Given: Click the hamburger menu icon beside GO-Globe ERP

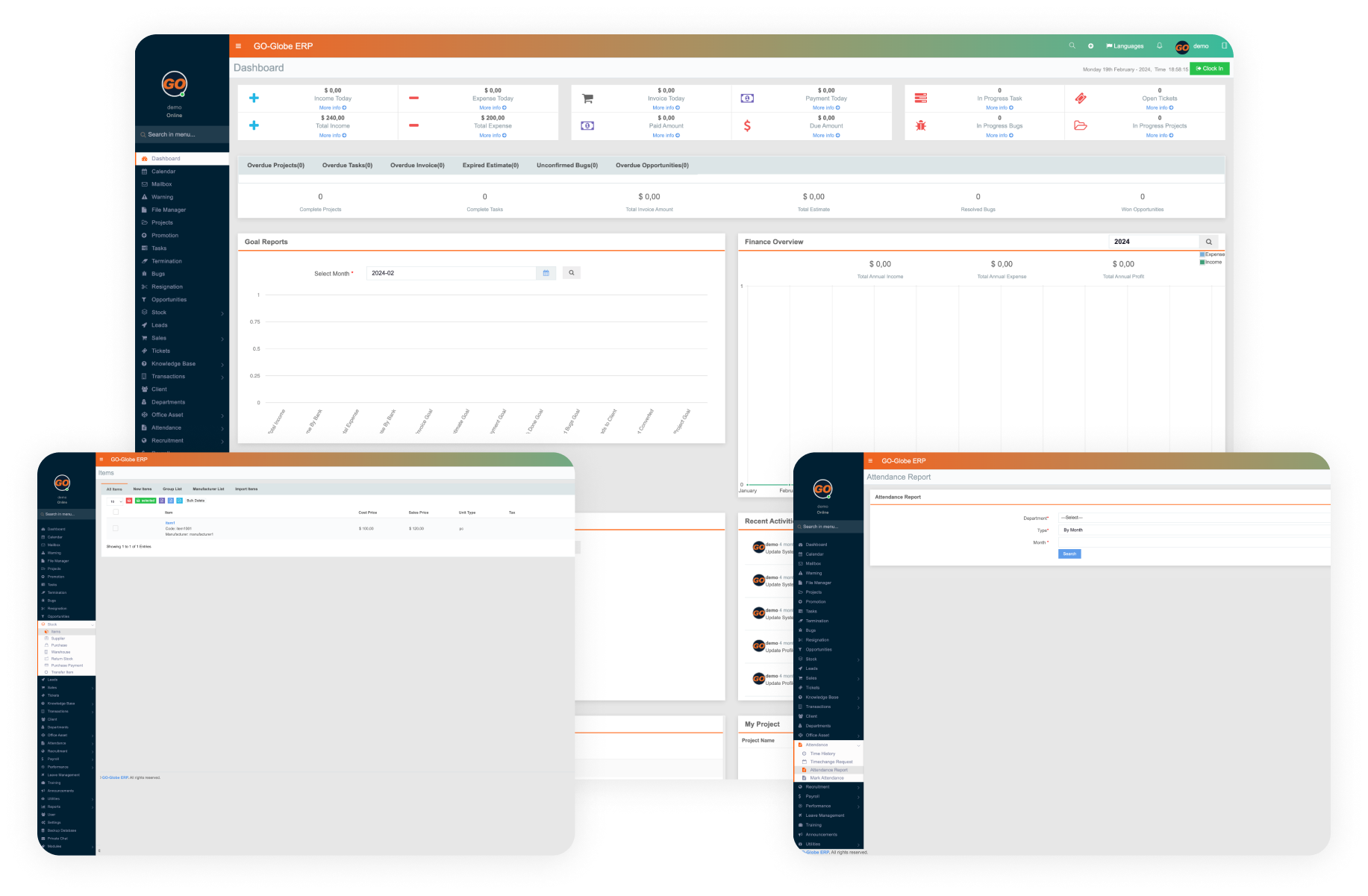Looking at the screenshot, I should tap(238, 46).
